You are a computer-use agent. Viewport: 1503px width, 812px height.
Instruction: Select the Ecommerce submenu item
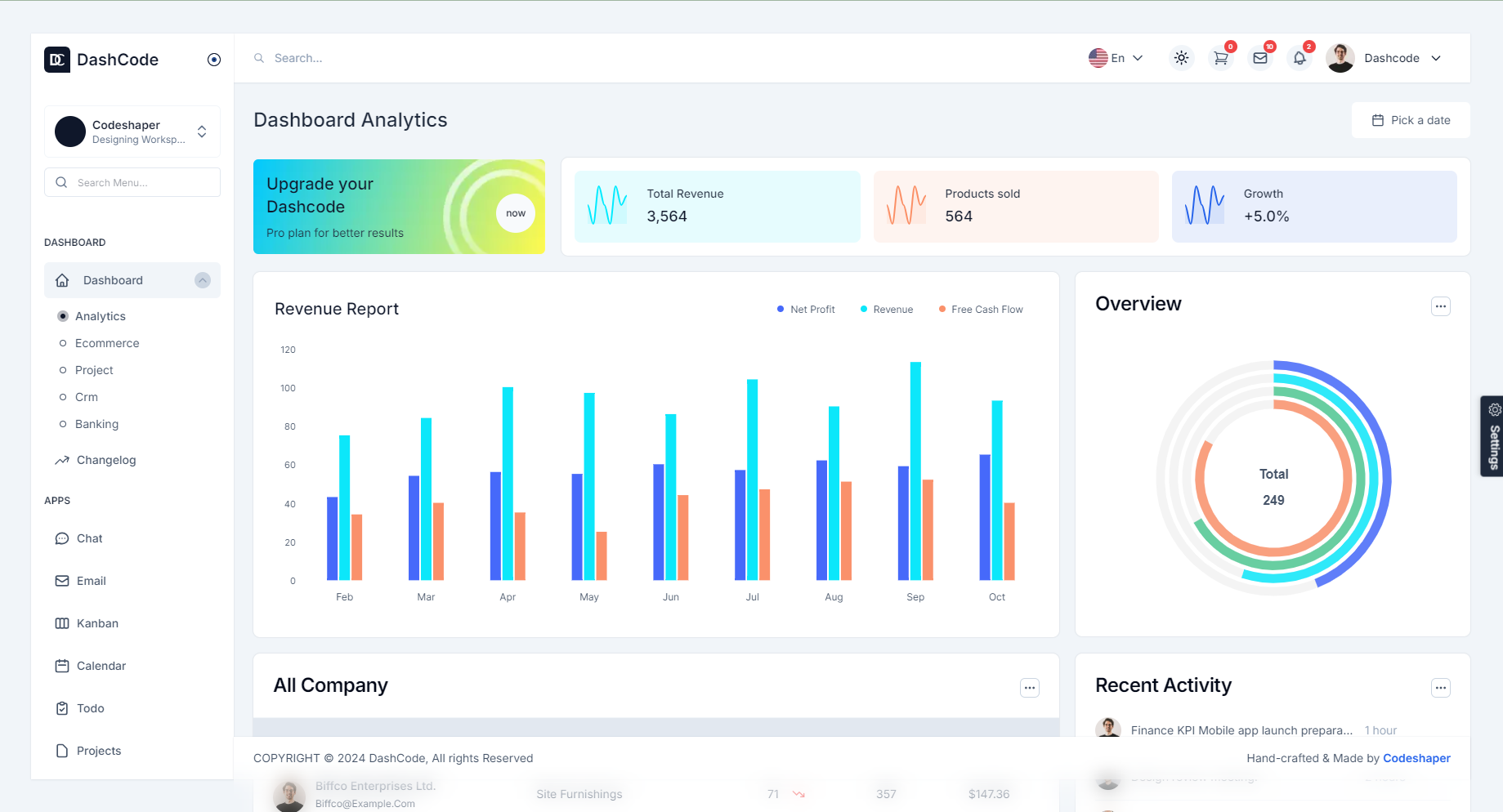pyautogui.click(x=107, y=343)
